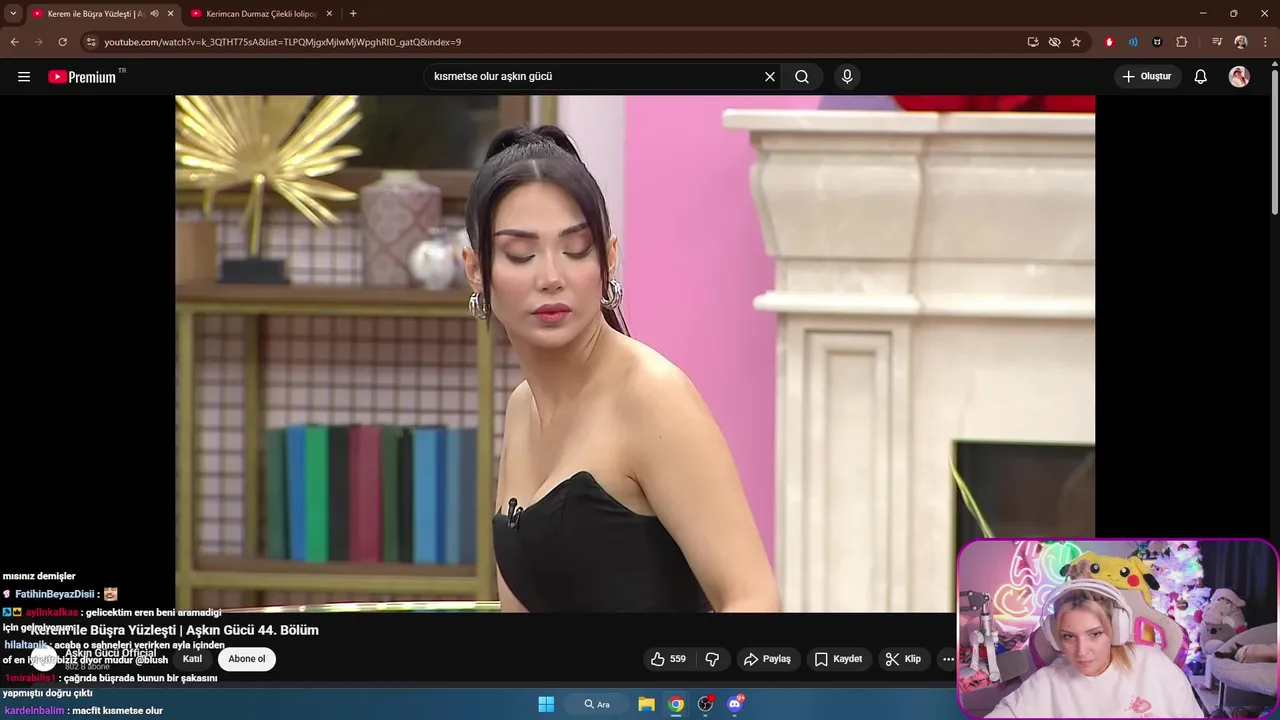The image size is (1280, 720).
Task: Open Chrome three-dot menu
Action: [1265, 42]
